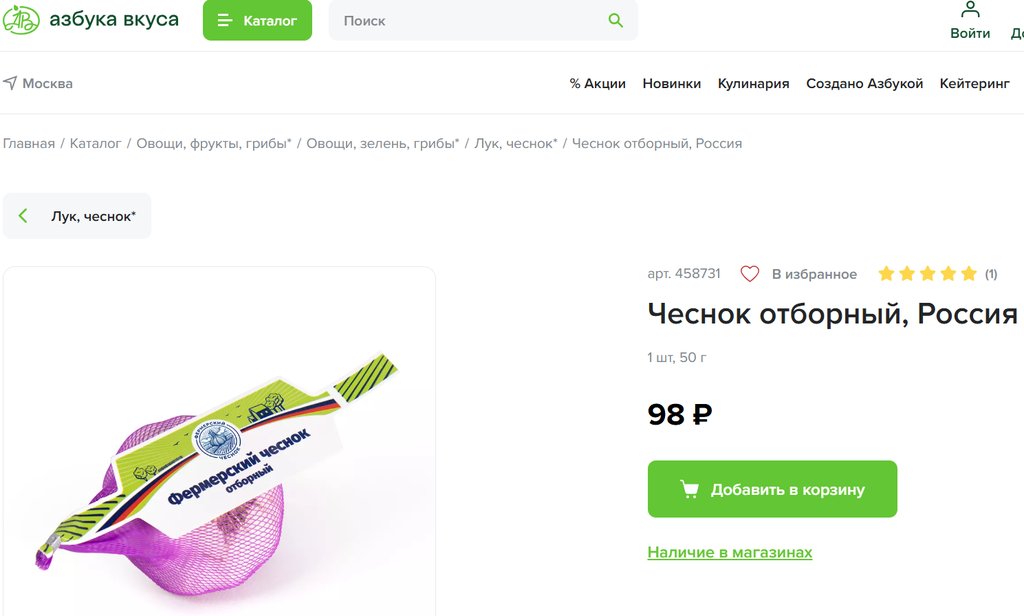Go to the Кулинария section
The image size is (1024, 616).
753,84
